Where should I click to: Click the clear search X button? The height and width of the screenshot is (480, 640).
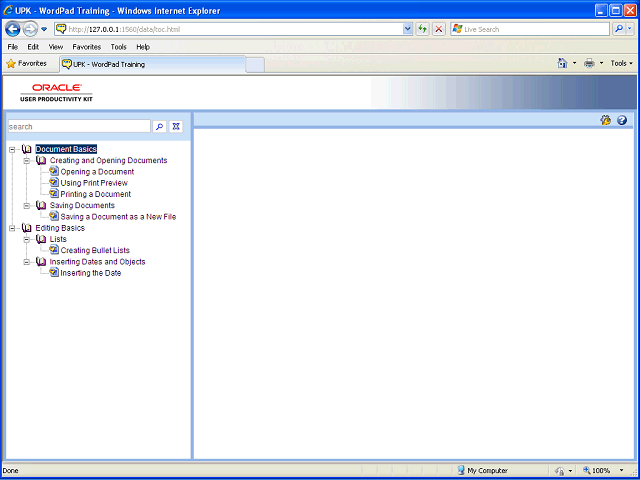point(176,127)
